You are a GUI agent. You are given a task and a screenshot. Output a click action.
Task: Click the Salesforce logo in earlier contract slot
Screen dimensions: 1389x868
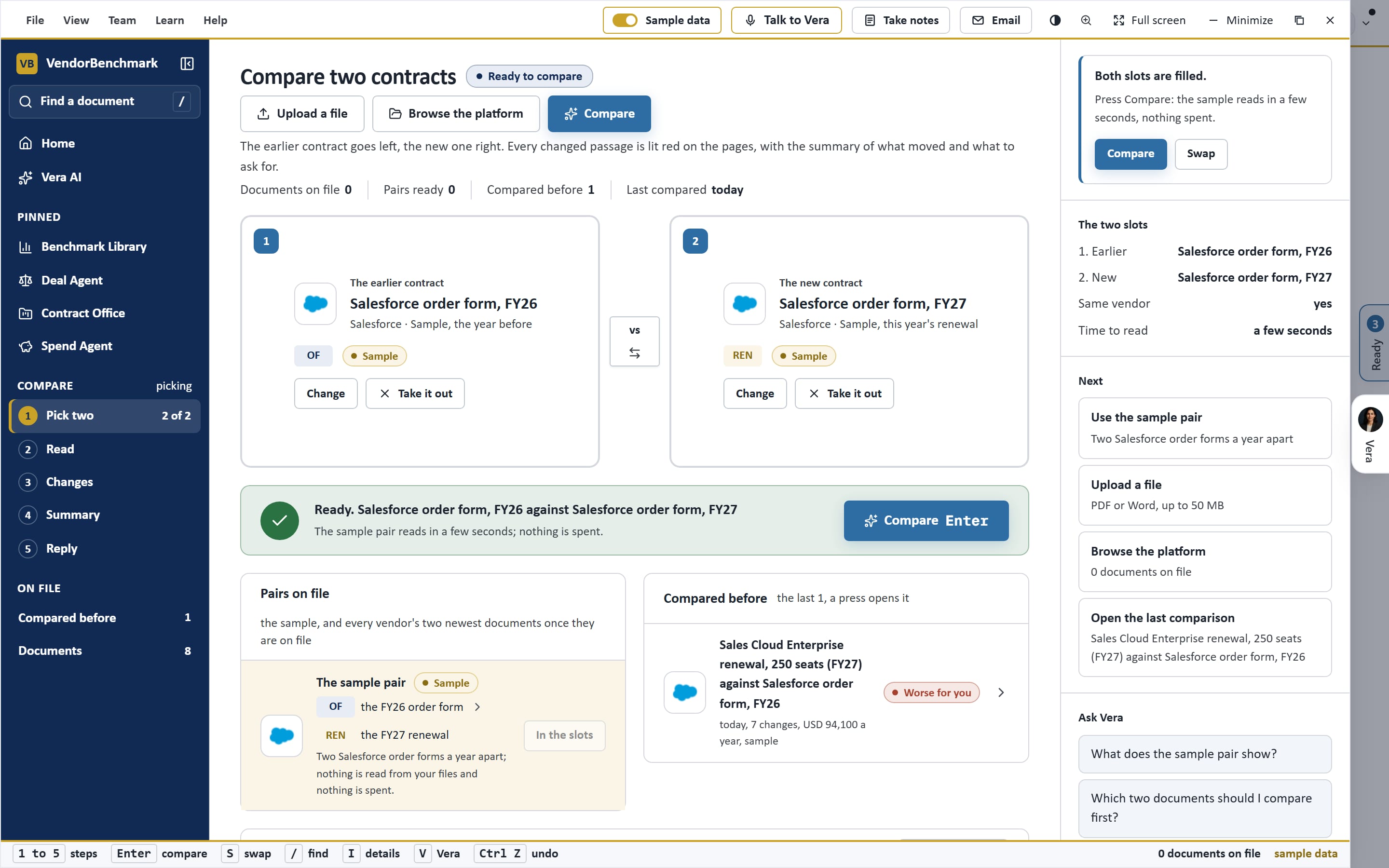(315, 304)
